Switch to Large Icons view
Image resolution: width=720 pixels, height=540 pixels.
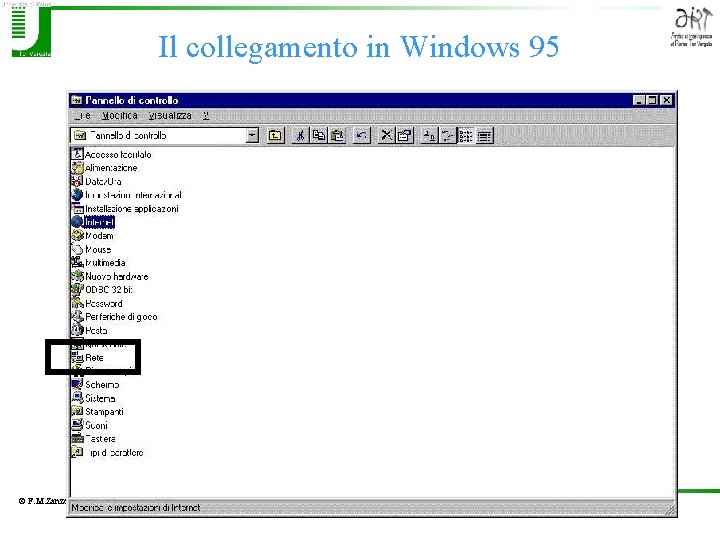coord(429,135)
